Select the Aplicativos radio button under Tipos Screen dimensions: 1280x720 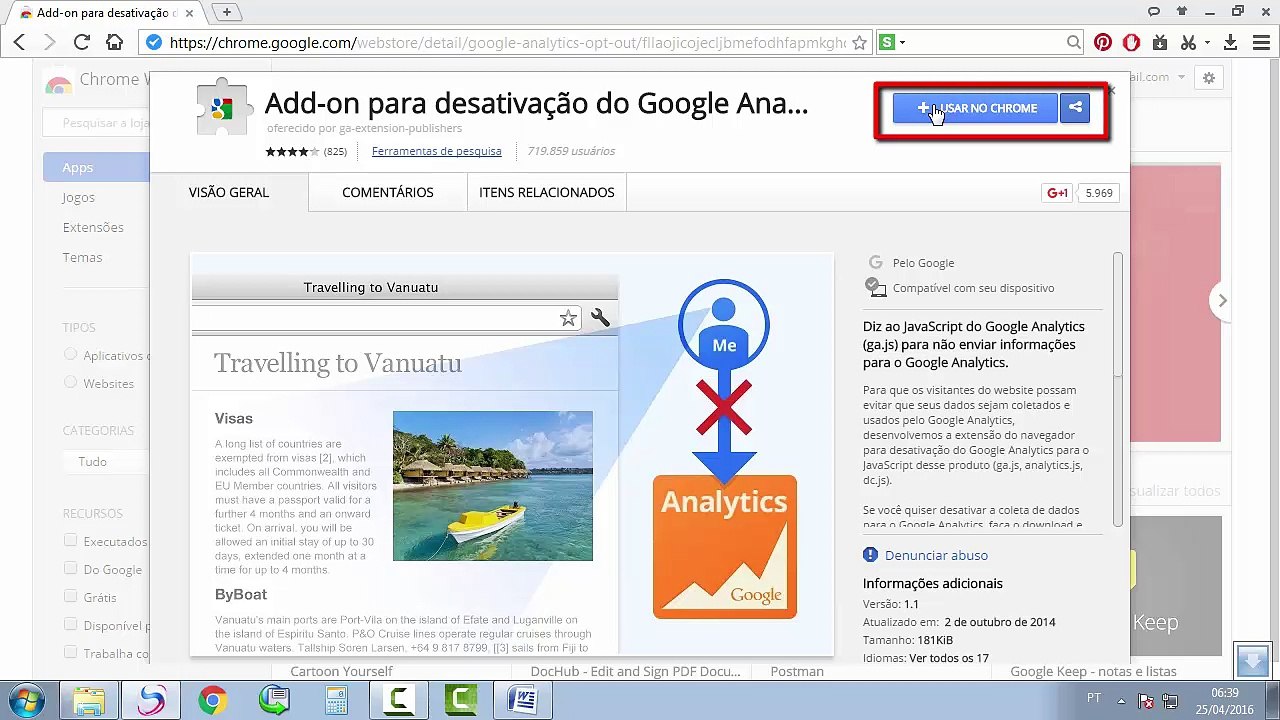pos(70,354)
